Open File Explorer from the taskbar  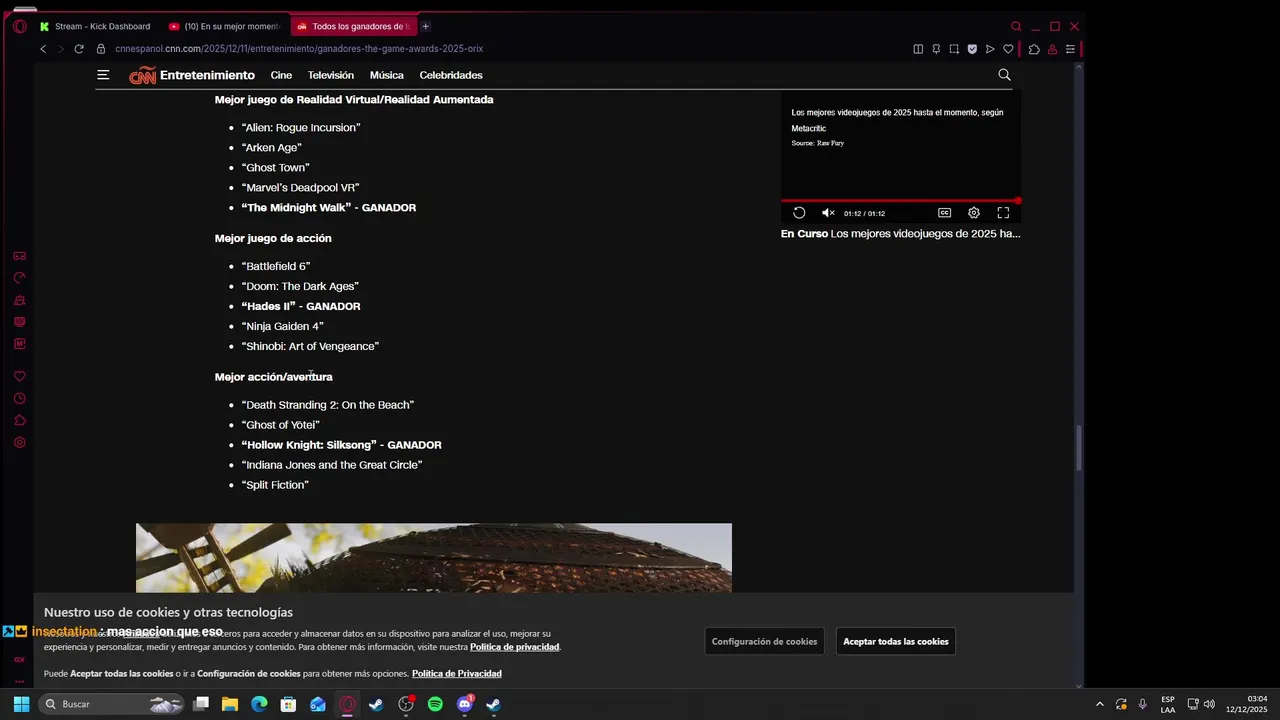click(230, 704)
